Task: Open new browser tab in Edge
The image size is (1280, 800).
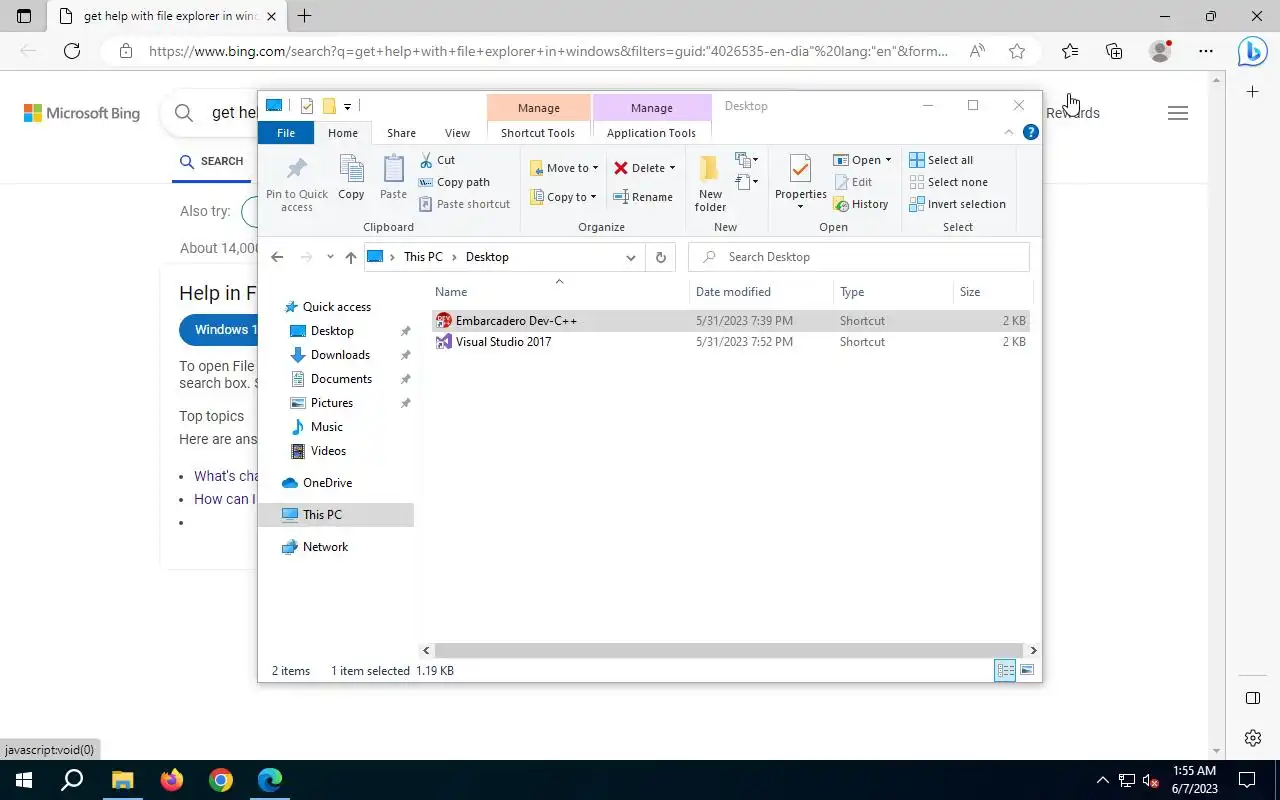Action: (305, 16)
